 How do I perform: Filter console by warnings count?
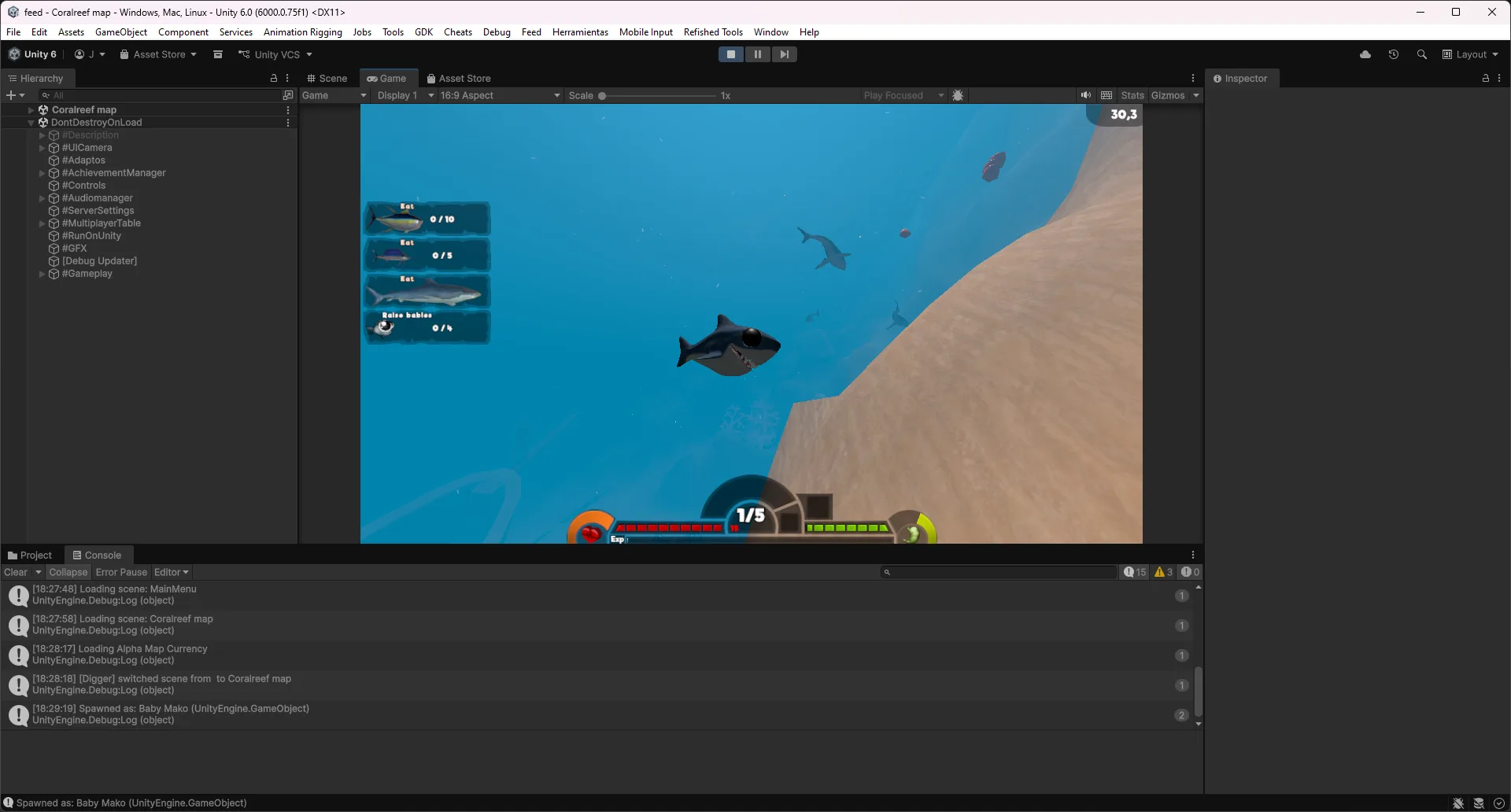(1163, 572)
